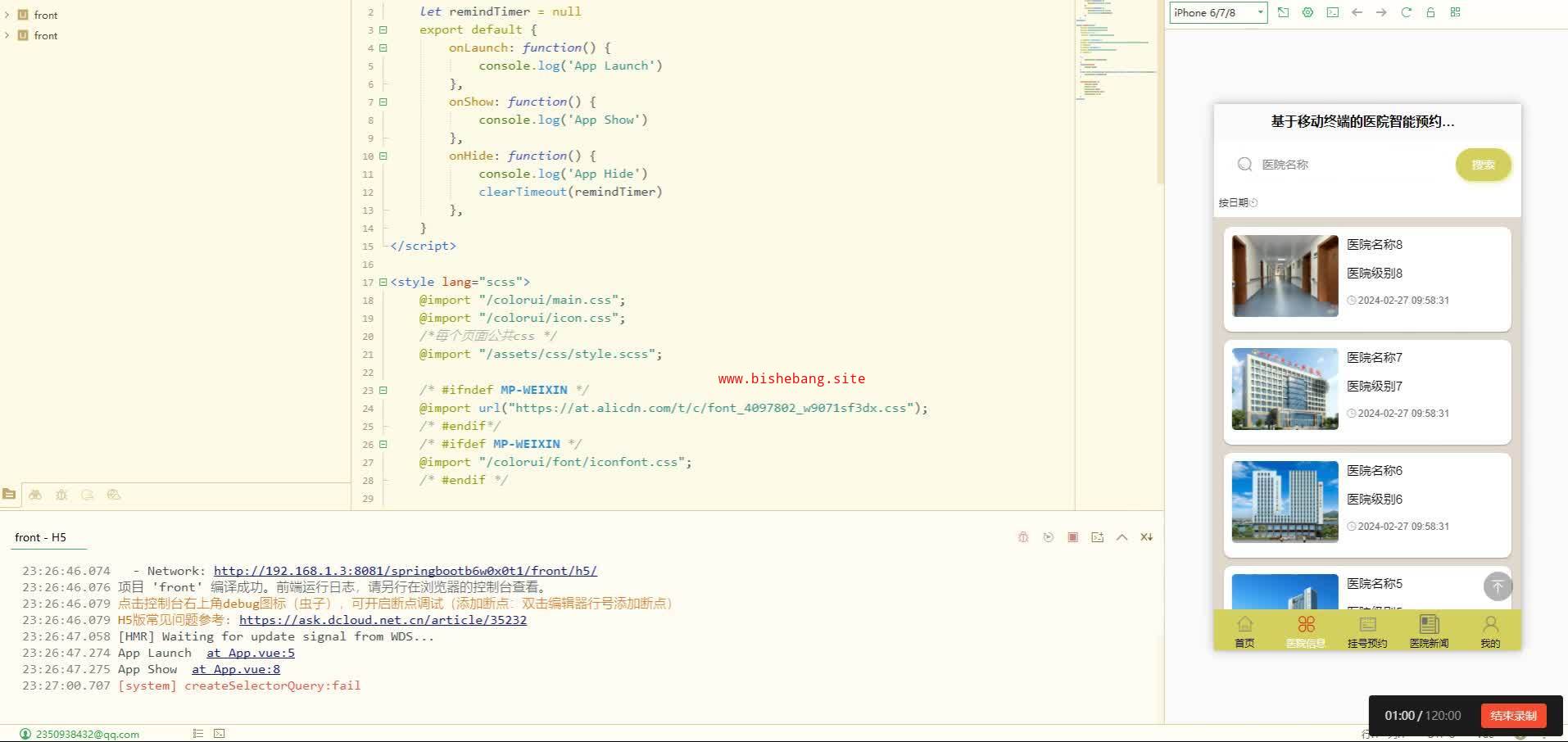Image resolution: width=1568 pixels, height=742 pixels.
Task: Open the 医院名称7 hospital thumbnail
Action: (1285, 389)
